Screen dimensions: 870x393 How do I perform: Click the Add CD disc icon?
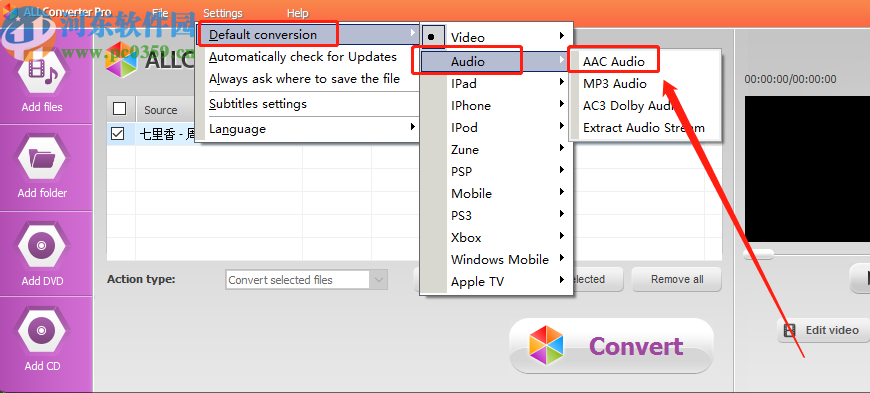pos(42,331)
